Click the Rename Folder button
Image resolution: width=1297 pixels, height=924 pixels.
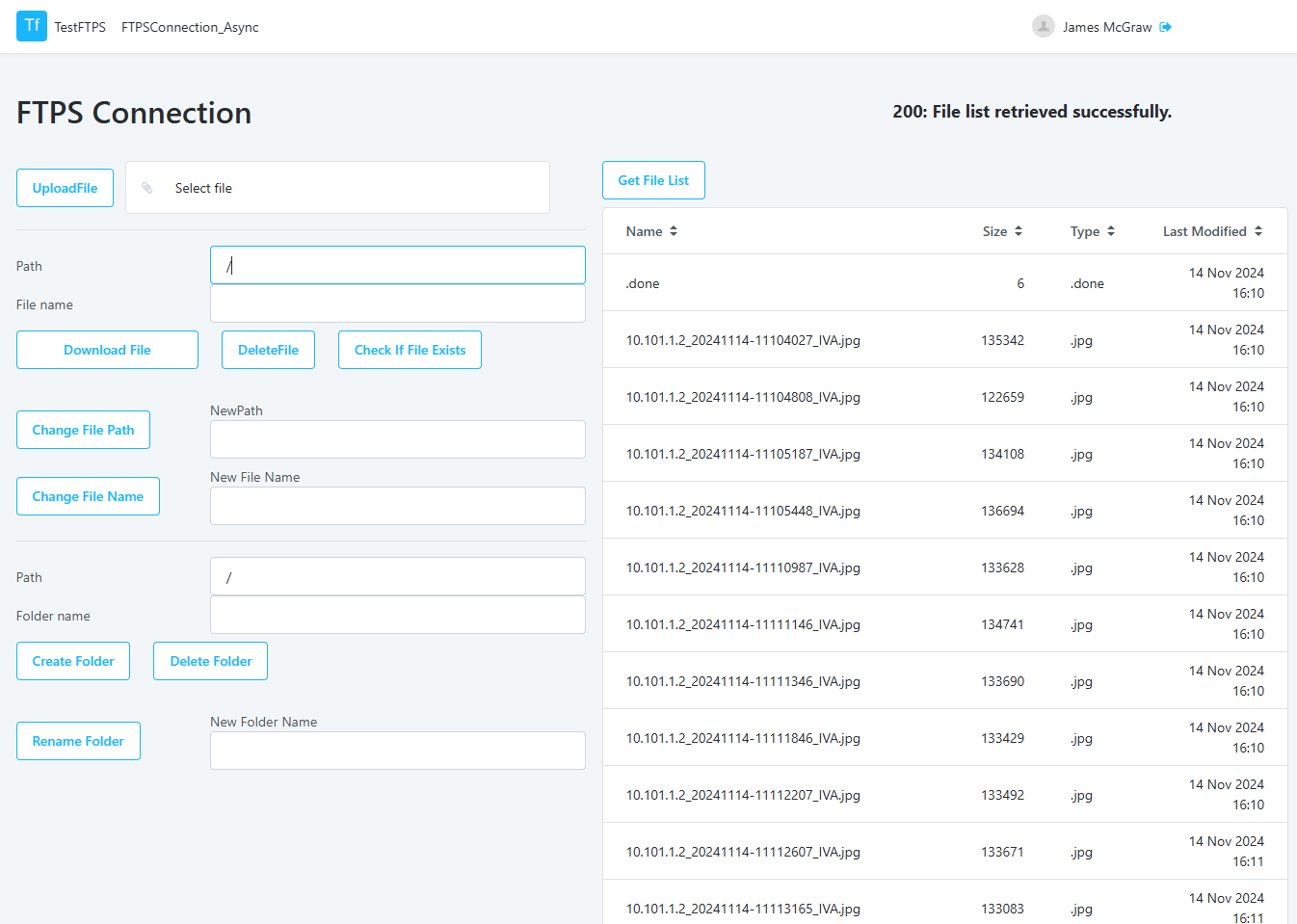(78, 741)
